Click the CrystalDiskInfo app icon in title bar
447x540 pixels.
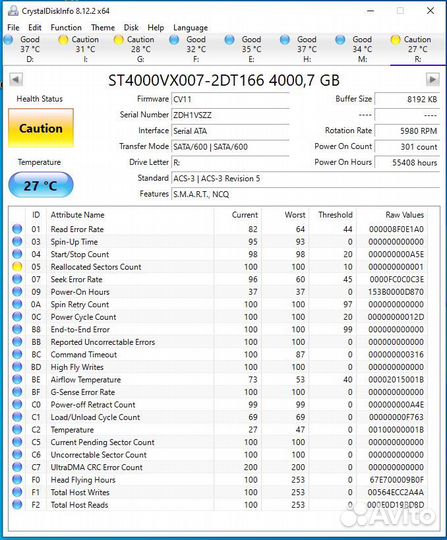click(13, 11)
